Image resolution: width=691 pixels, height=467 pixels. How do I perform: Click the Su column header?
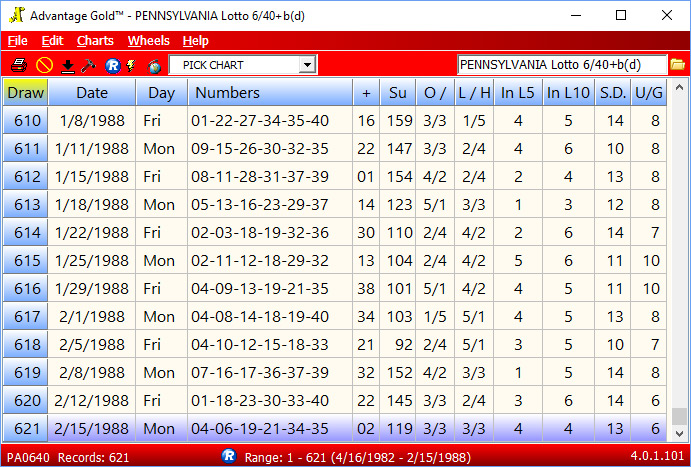(x=398, y=93)
